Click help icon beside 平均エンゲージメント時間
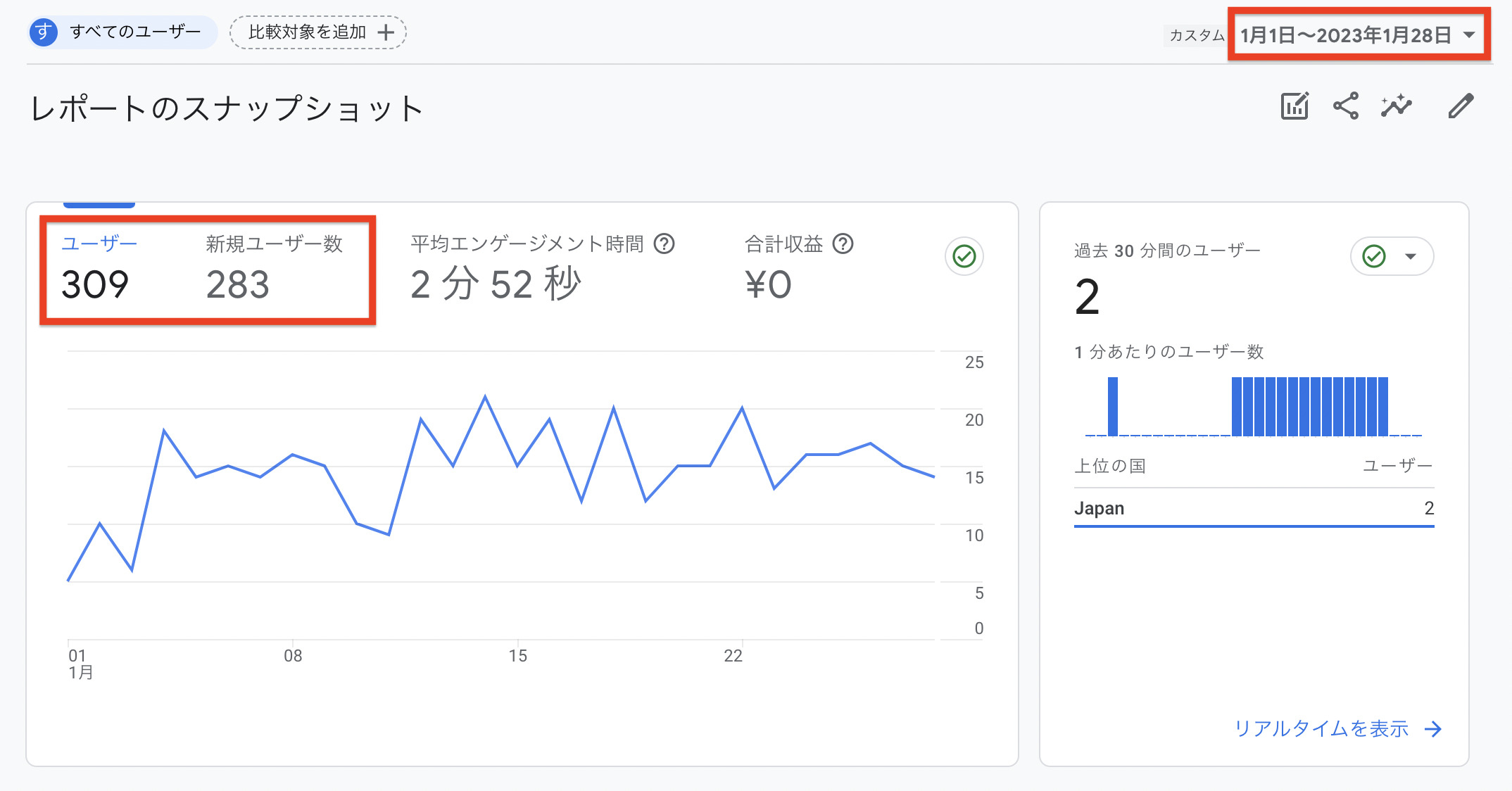 pyautogui.click(x=664, y=244)
